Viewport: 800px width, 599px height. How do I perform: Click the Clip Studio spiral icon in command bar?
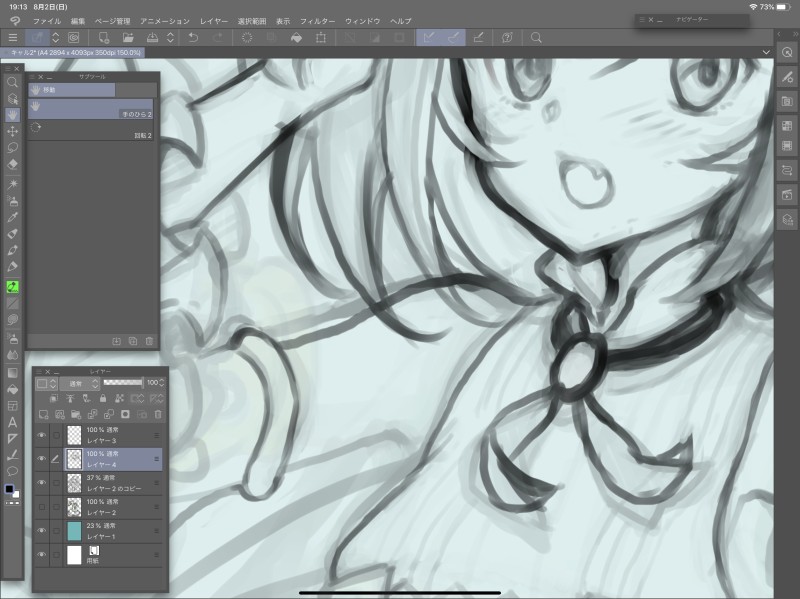coord(73,38)
